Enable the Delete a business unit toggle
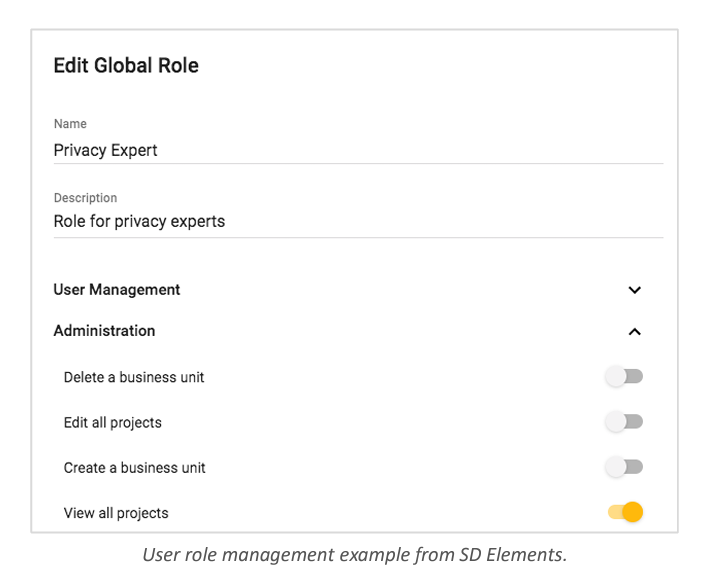The height and width of the screenshot is (582, 727). pos(624,377)
